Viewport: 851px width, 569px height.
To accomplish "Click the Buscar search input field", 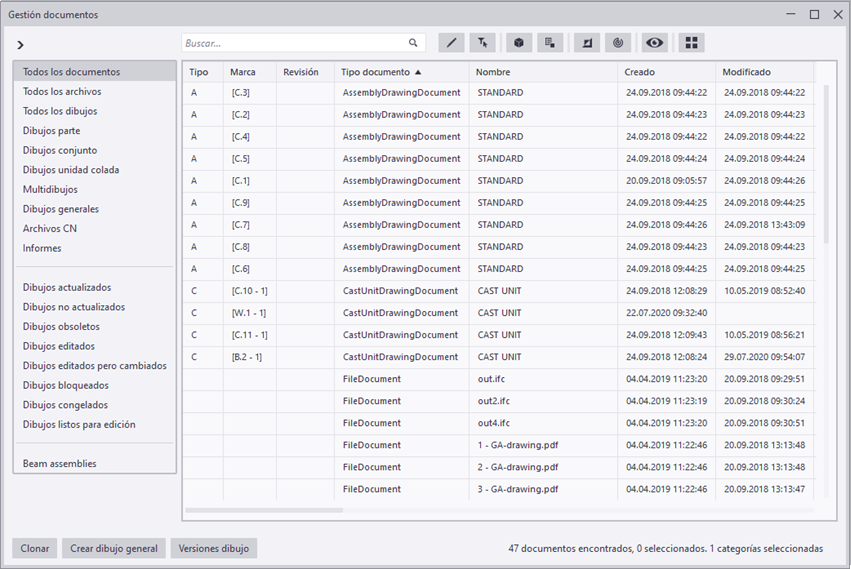I will tap(295, 43).
